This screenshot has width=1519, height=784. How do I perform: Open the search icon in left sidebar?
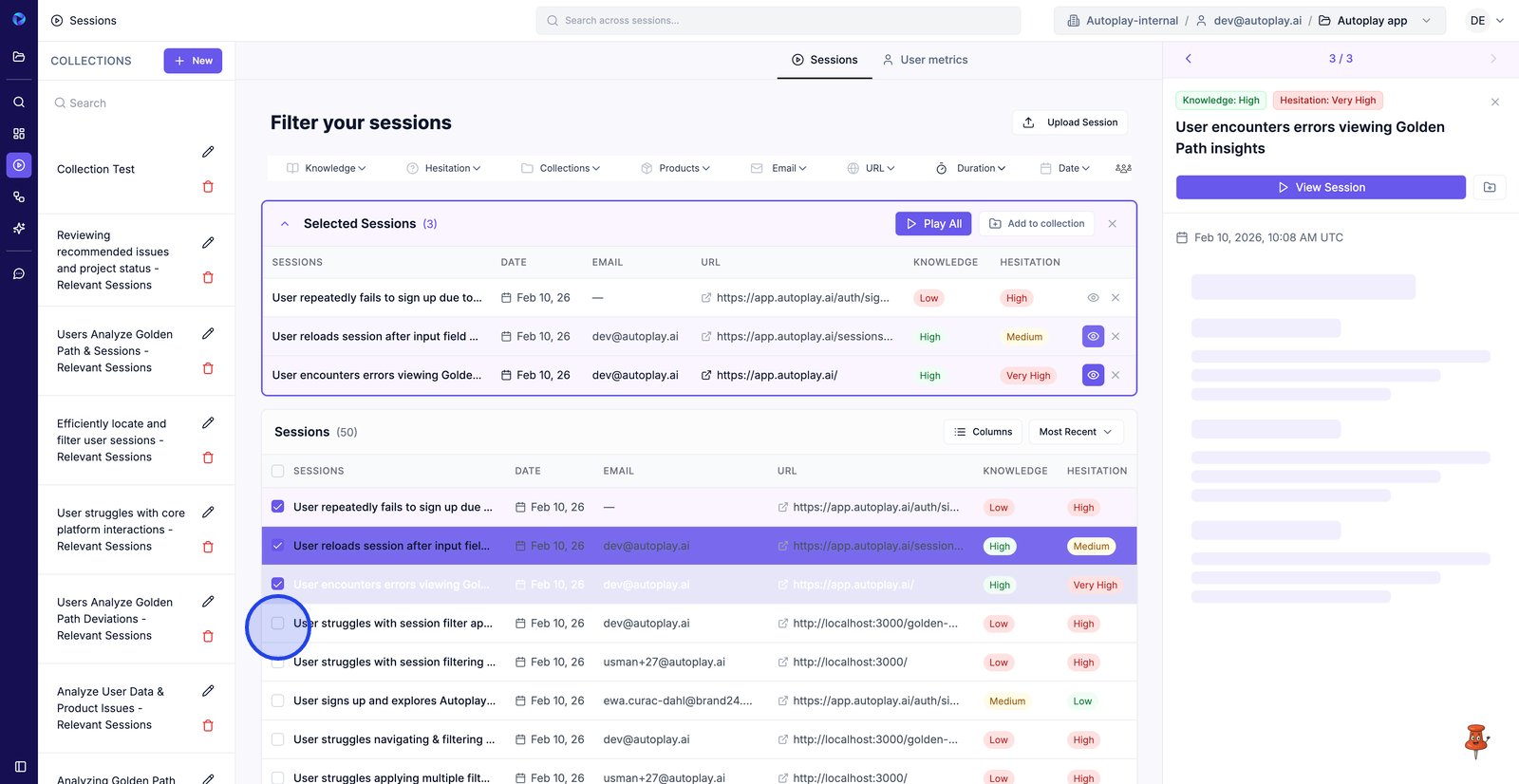pos(19,102)
